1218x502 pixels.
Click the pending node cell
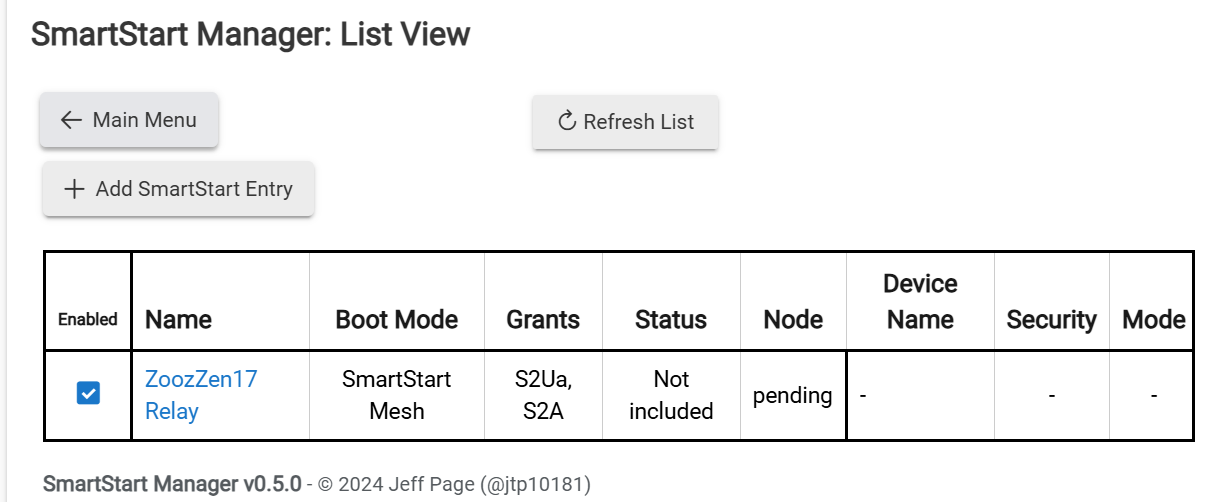(x=793, y=395)
